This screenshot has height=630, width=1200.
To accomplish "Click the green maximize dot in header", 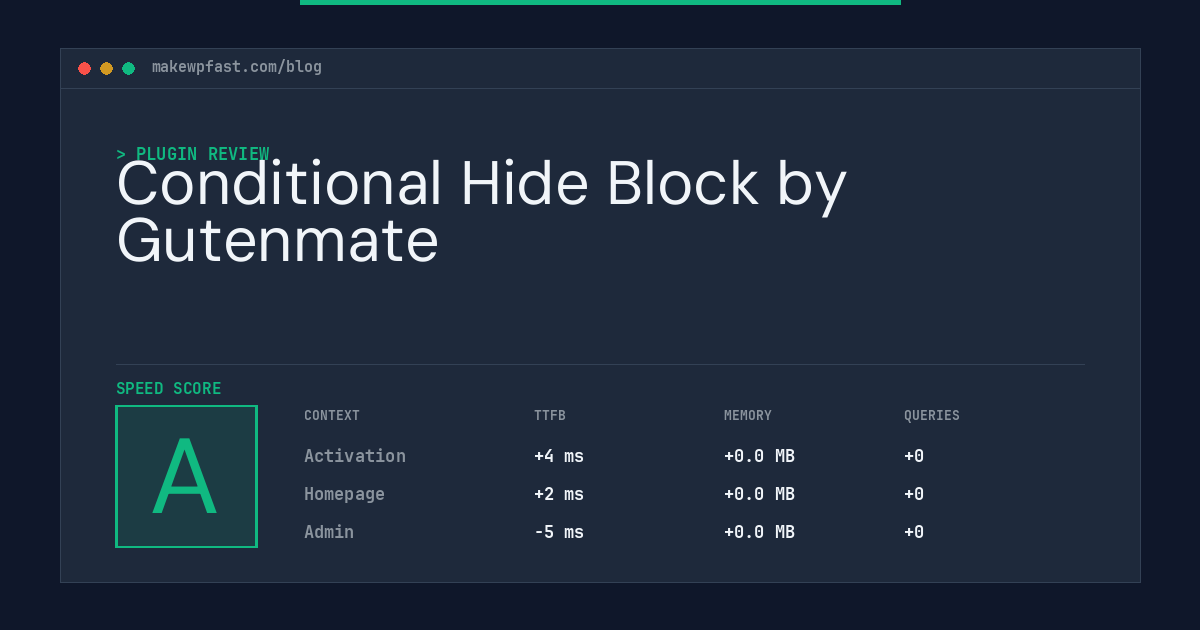I will coord(128,68).
